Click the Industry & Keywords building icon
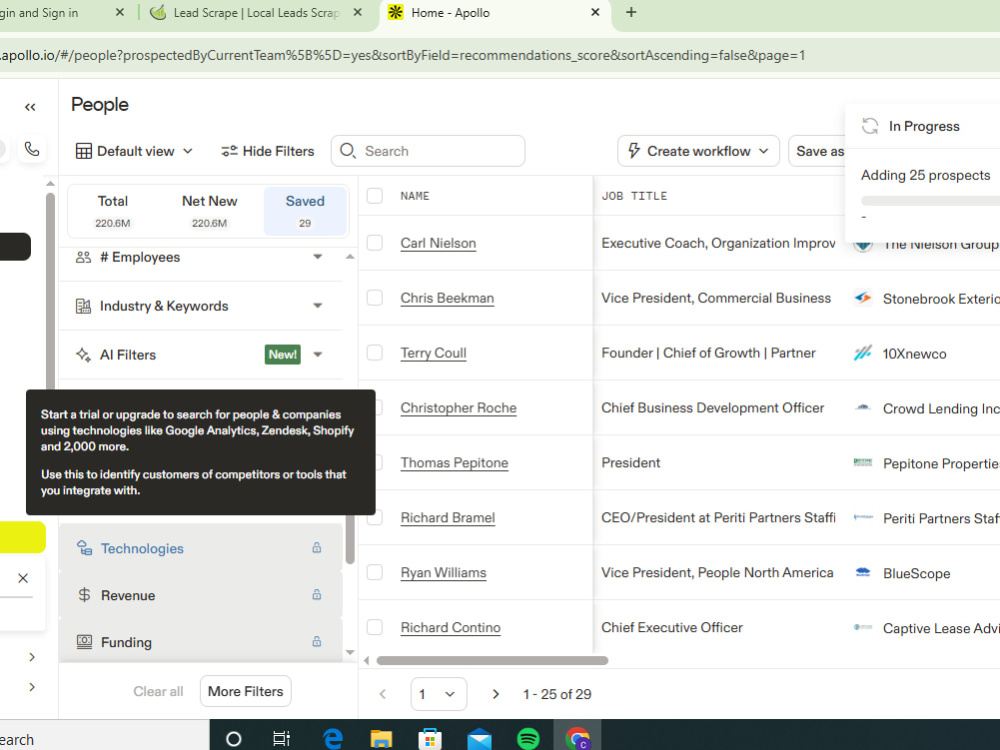 tap(84, 306)
